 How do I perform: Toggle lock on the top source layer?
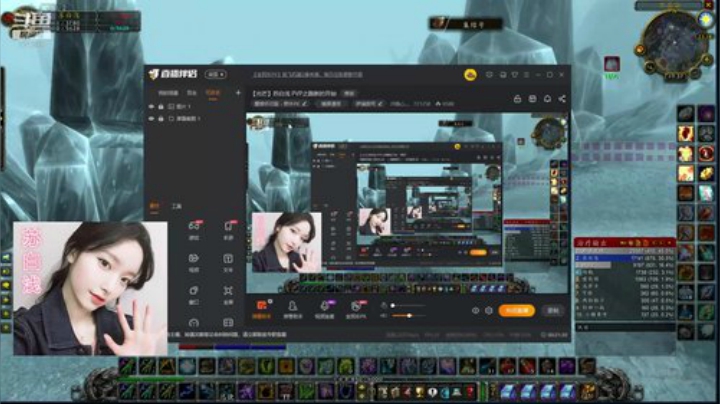[x=161, y=107]
